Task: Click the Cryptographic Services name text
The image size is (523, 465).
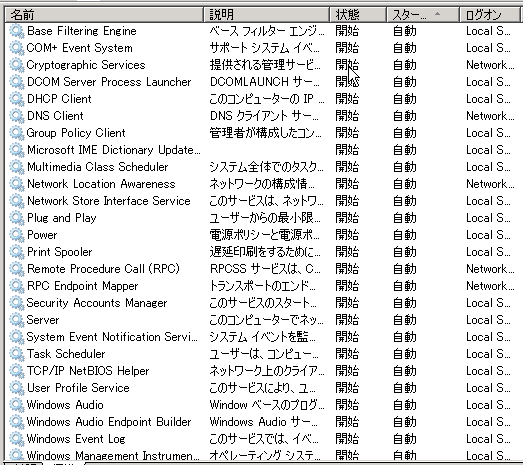Action: tap(86, 65)
